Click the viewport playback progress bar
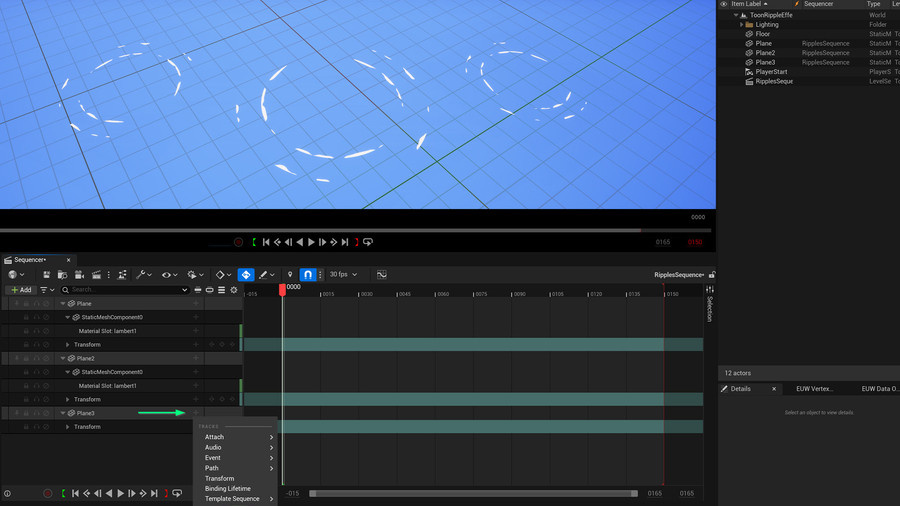 [x=355, y=230]
